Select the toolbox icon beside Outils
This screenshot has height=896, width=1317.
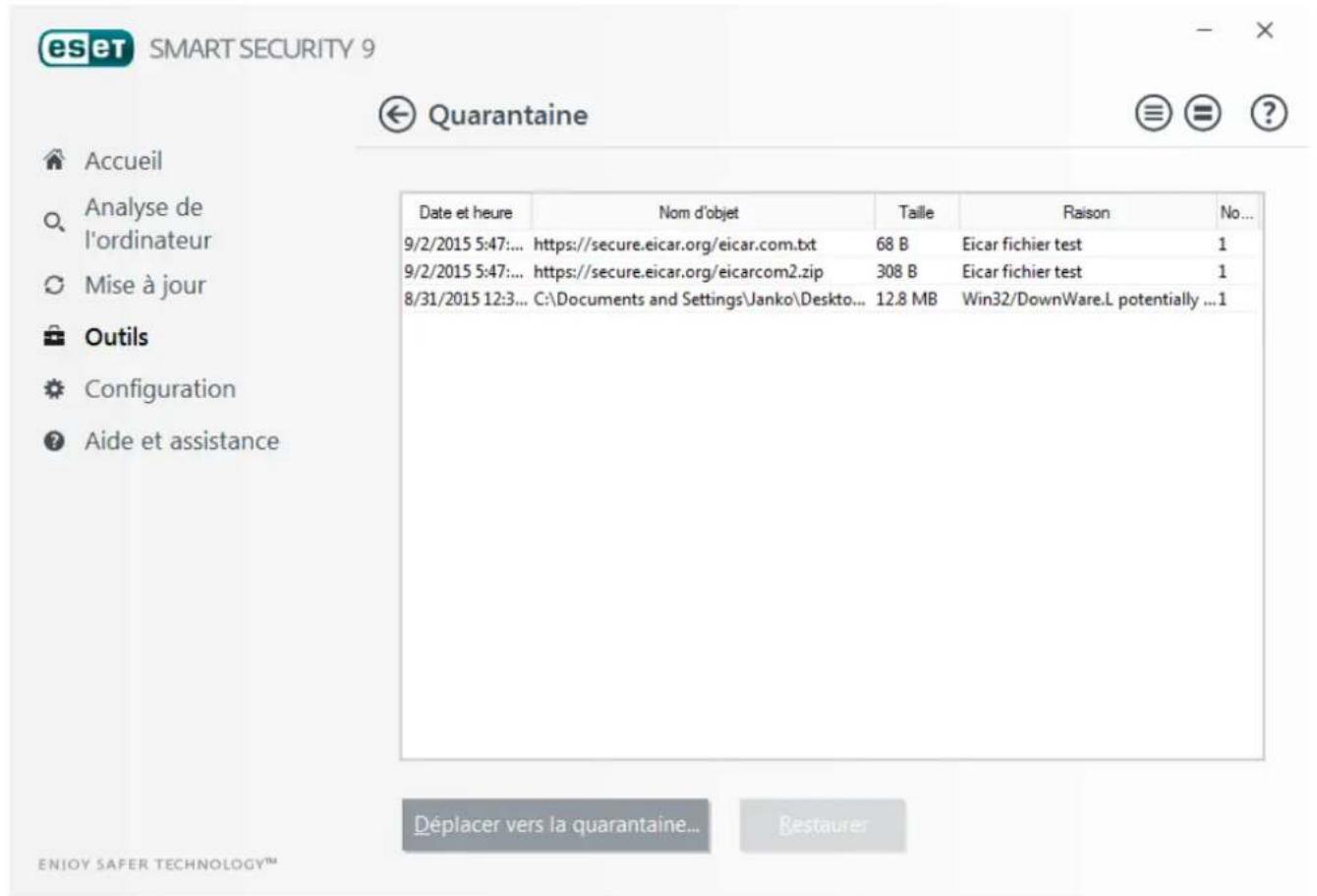(x=52, y=334)
